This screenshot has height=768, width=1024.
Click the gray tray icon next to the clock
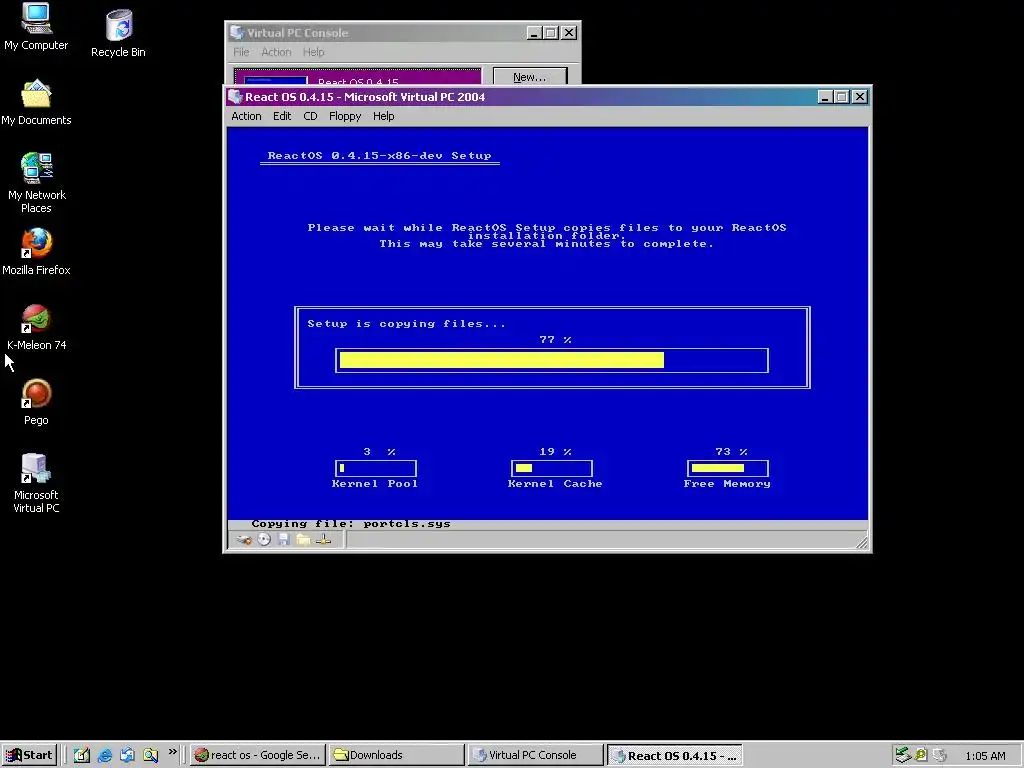[940, 755]
